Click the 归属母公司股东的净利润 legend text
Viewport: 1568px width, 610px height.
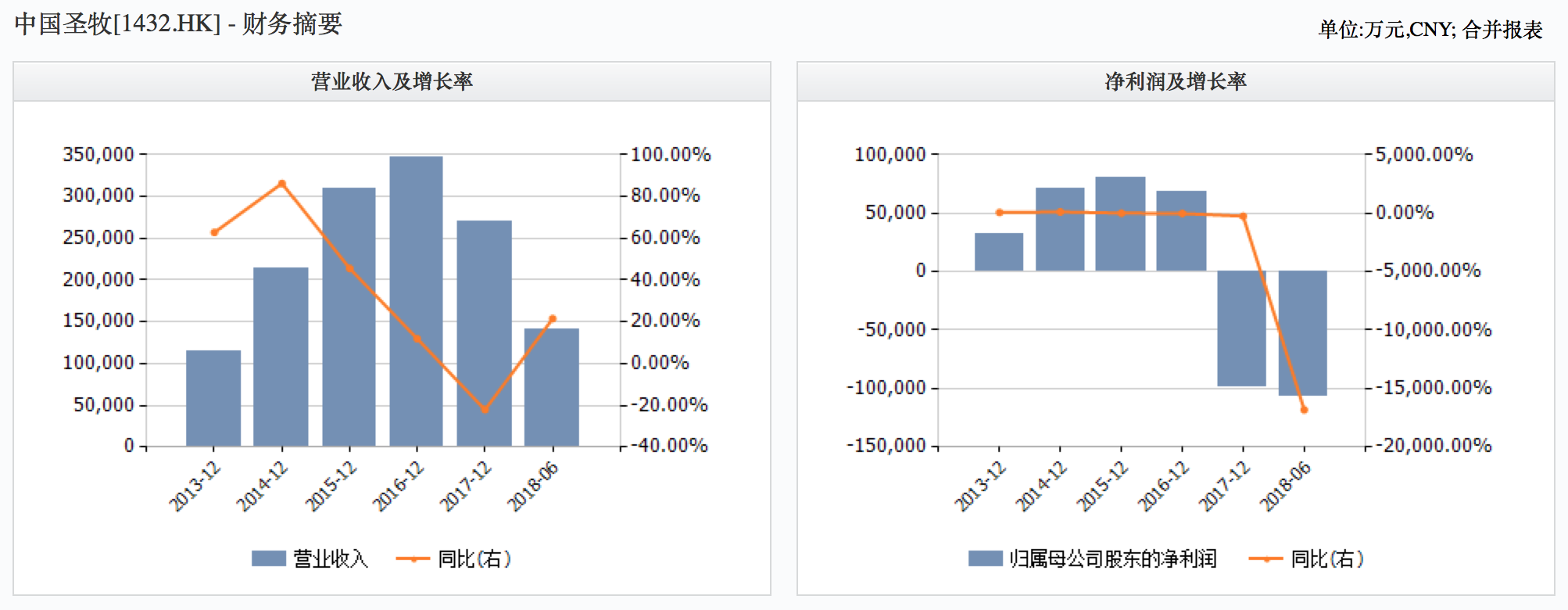click(x=1112, y=558)
